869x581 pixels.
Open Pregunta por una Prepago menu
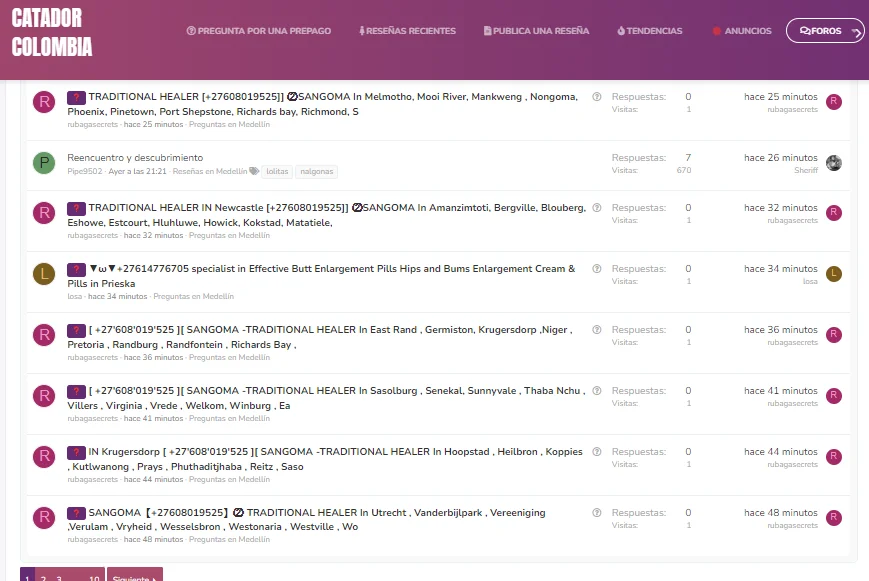click(259, 30)
